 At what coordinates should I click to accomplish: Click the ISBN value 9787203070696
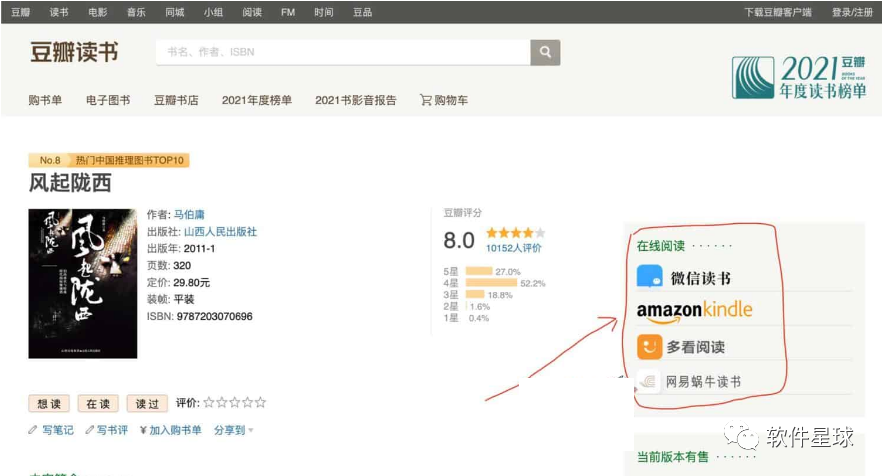(214, 316)
